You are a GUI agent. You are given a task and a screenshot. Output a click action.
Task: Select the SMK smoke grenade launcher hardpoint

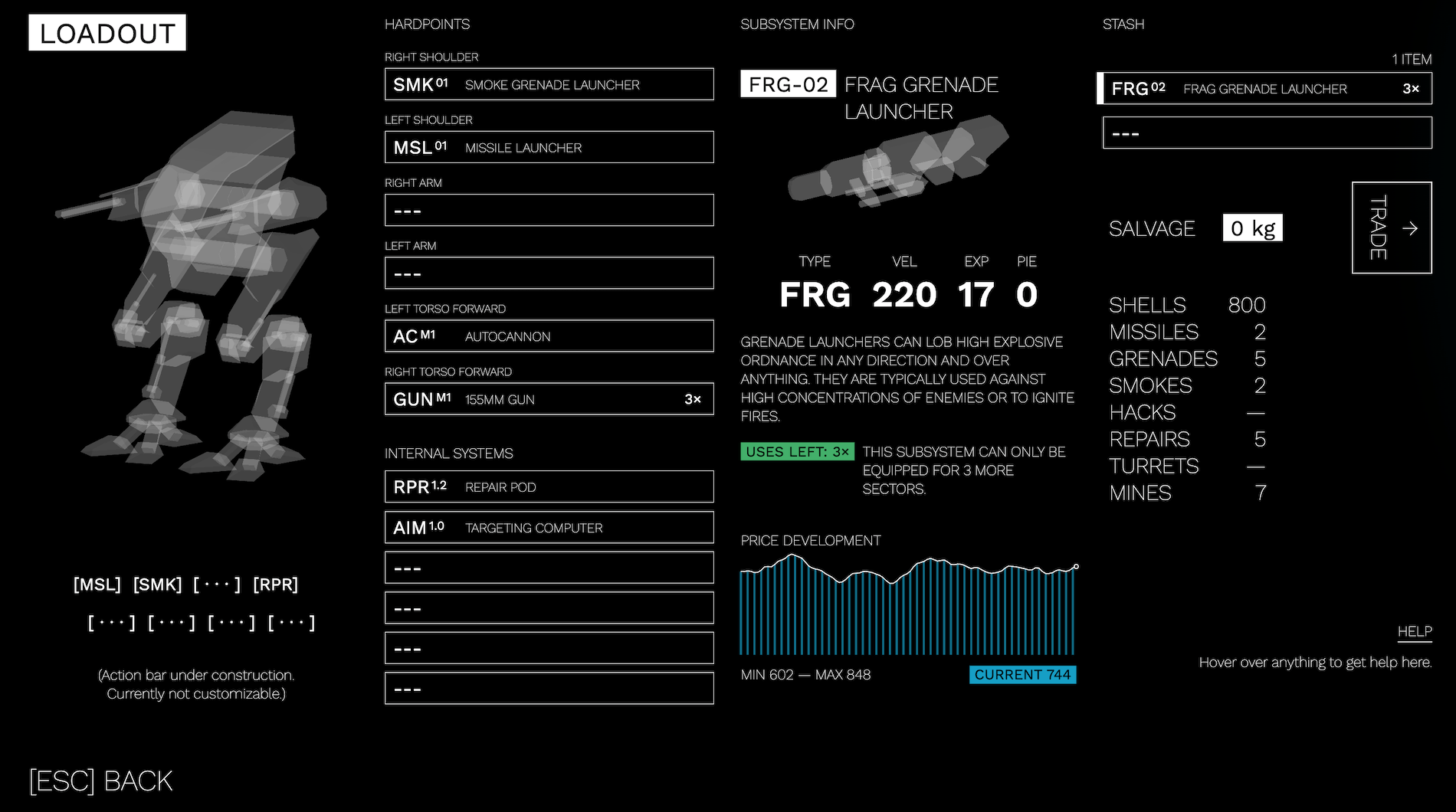pyautogui.click(x=549, y=84)
